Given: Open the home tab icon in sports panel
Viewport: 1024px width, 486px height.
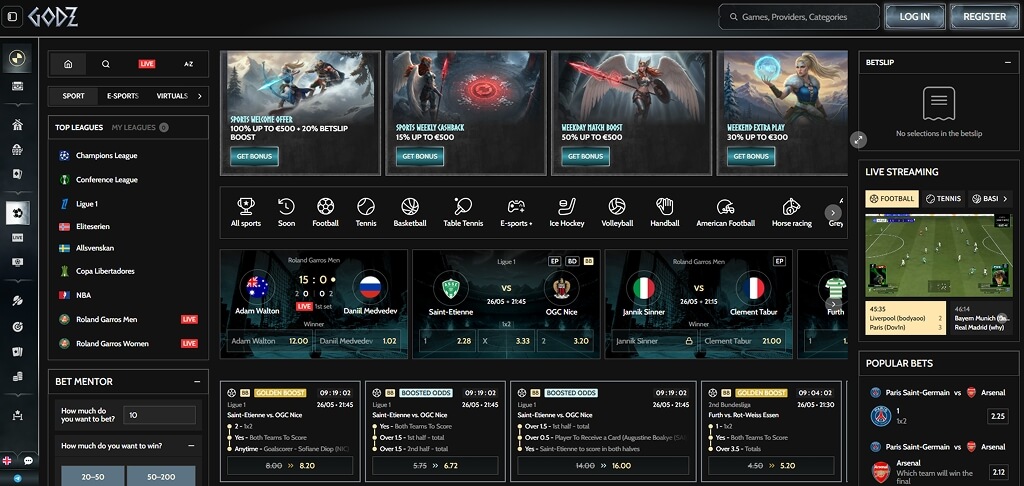Looking at the screenshot, I should (68, 64).
